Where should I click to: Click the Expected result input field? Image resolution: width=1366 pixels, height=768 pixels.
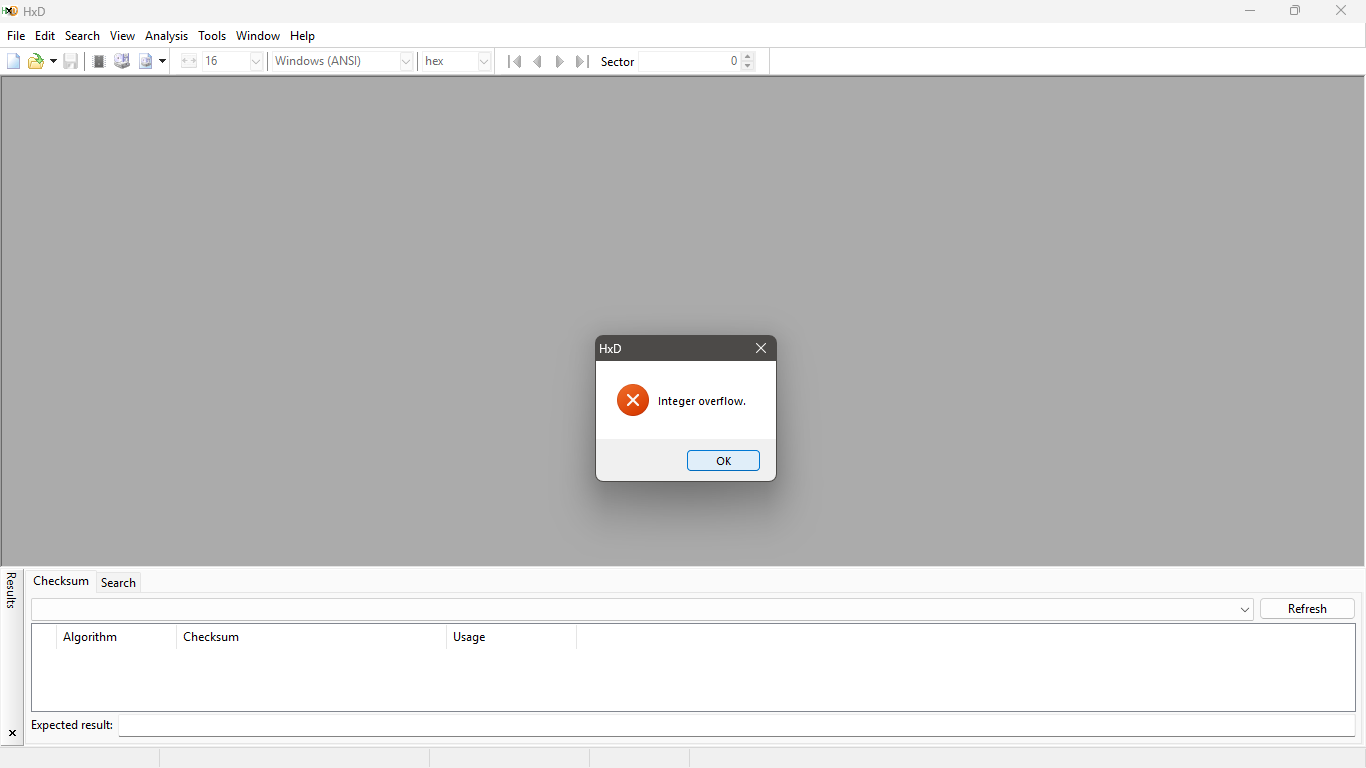click(x=737, y=725)
